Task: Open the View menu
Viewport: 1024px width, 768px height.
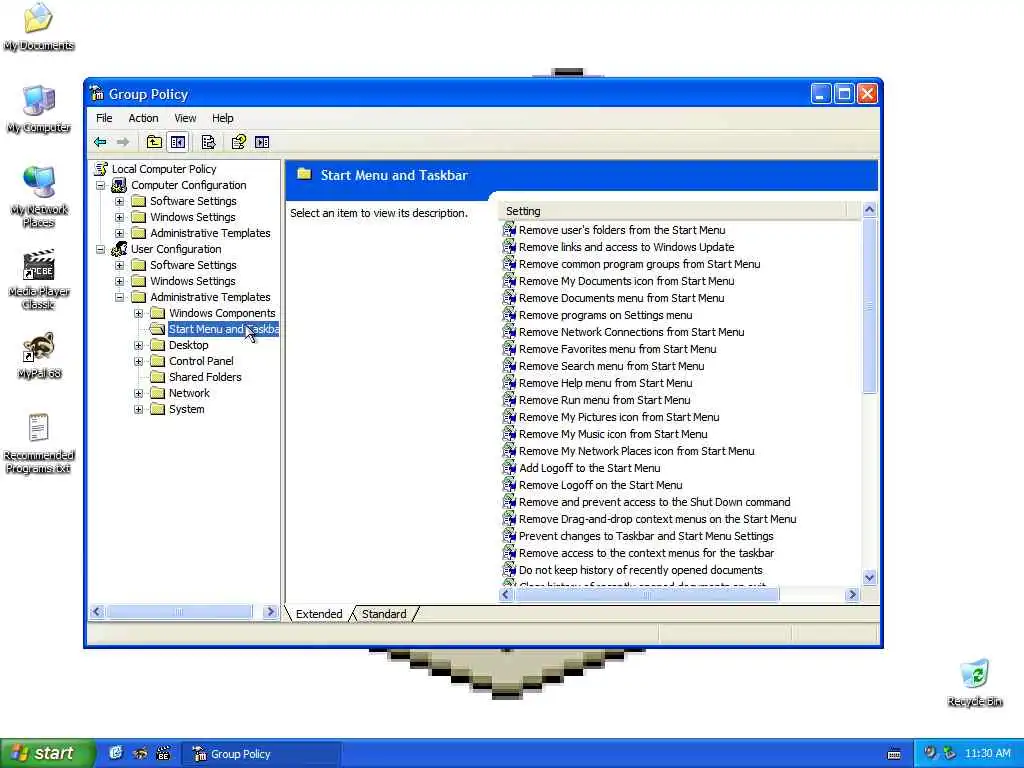Action: click(x=185, y=118)
